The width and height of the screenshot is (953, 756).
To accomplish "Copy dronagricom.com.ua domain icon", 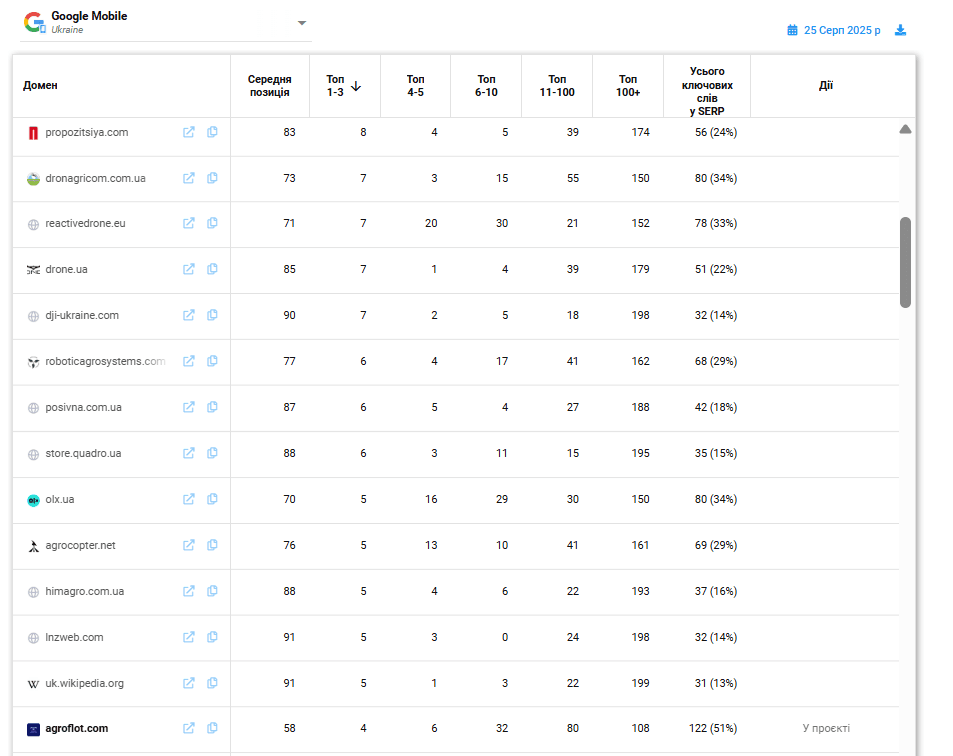I will pos(212,178).
